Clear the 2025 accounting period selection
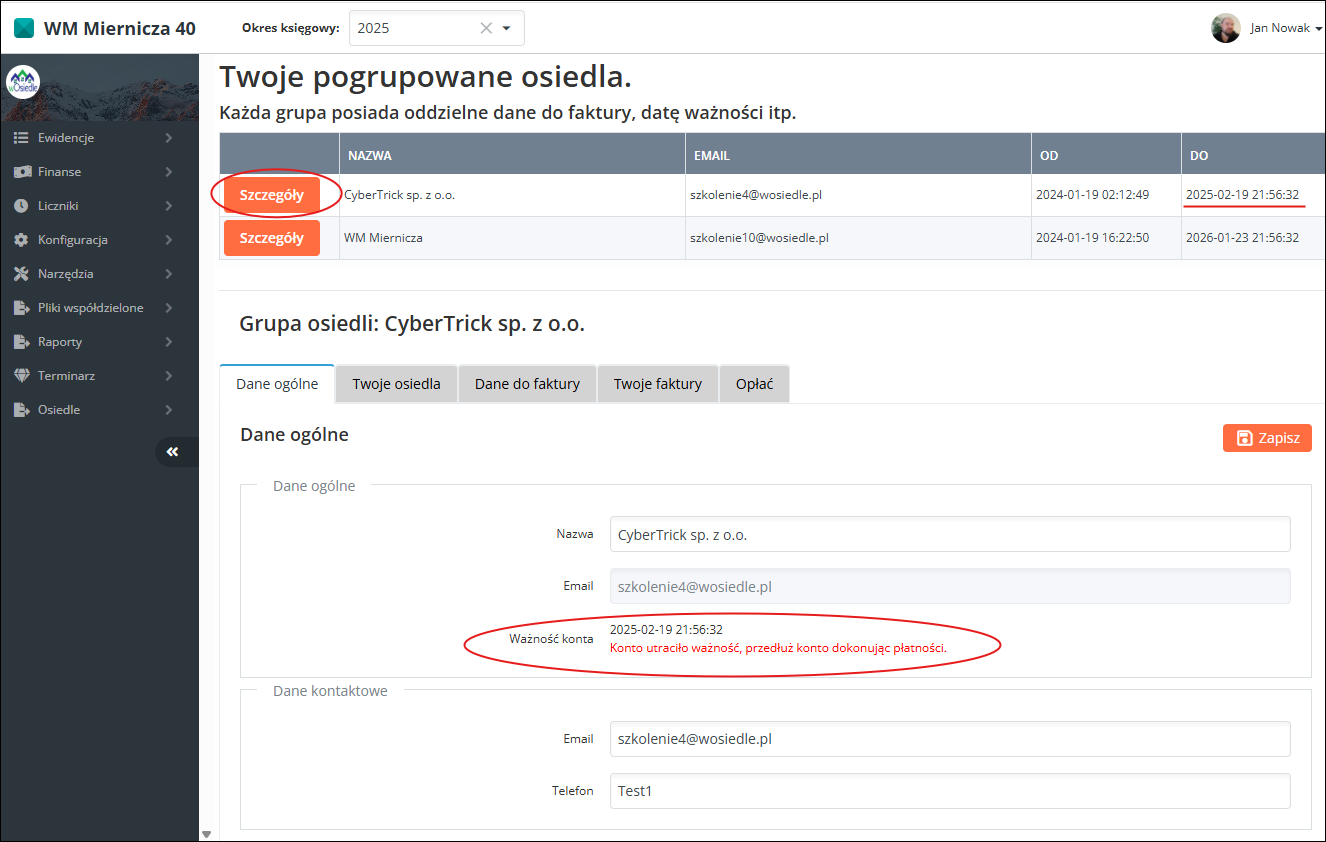This screenshot has width=1326, height=842. (486, 28)
